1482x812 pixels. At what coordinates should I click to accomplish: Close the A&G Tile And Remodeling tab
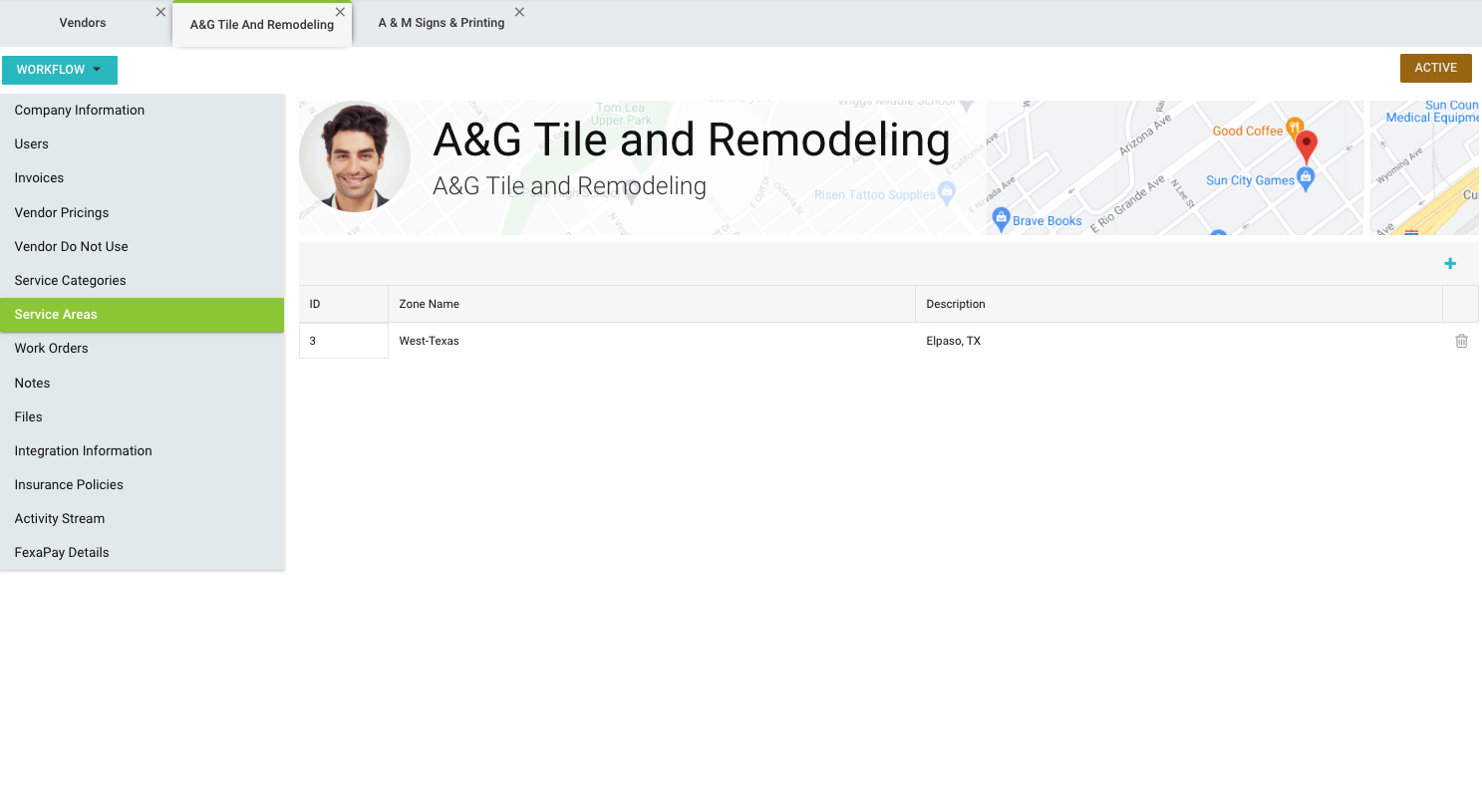click(340, 12)
